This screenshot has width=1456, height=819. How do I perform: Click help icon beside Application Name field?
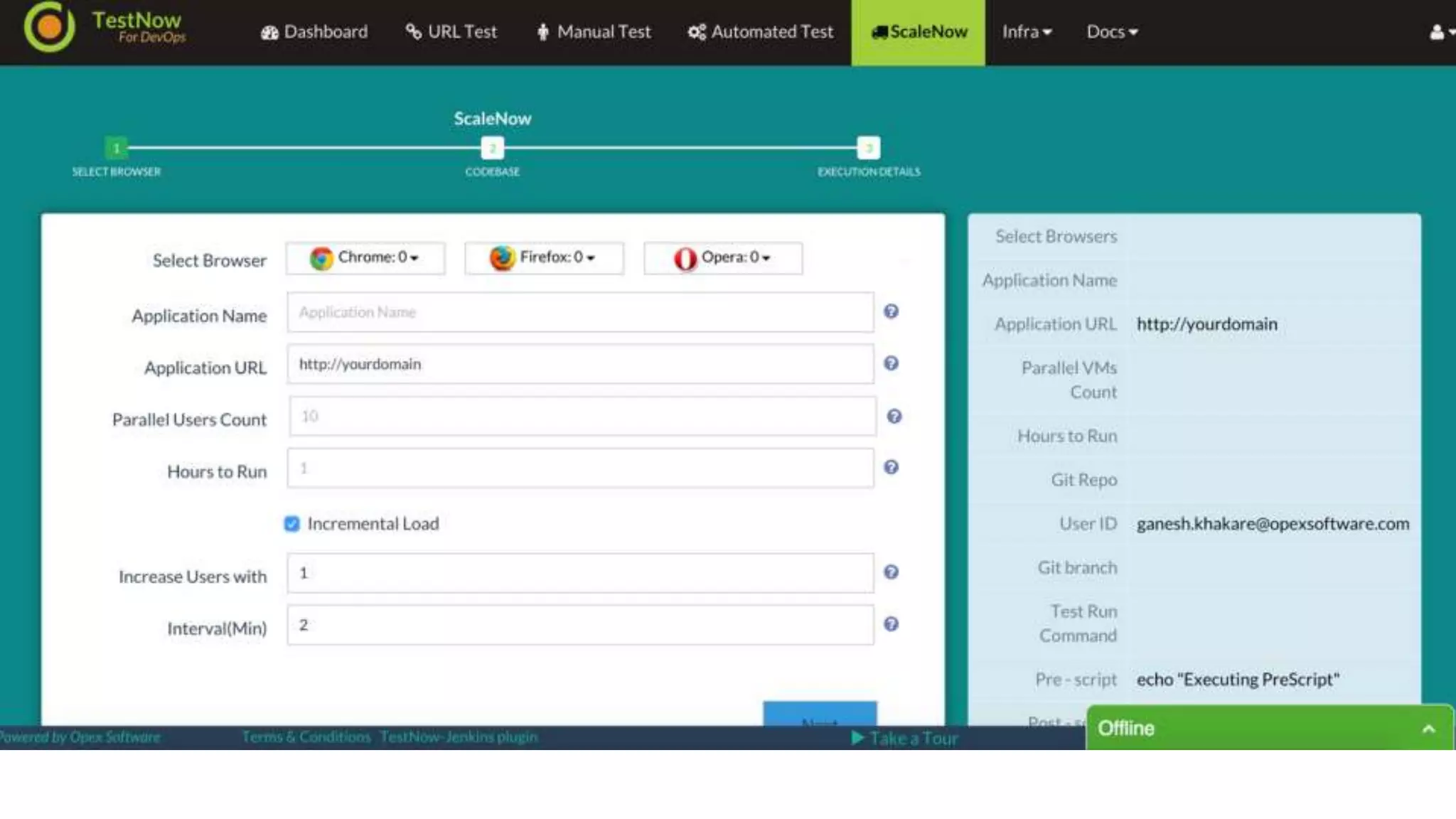891,311
